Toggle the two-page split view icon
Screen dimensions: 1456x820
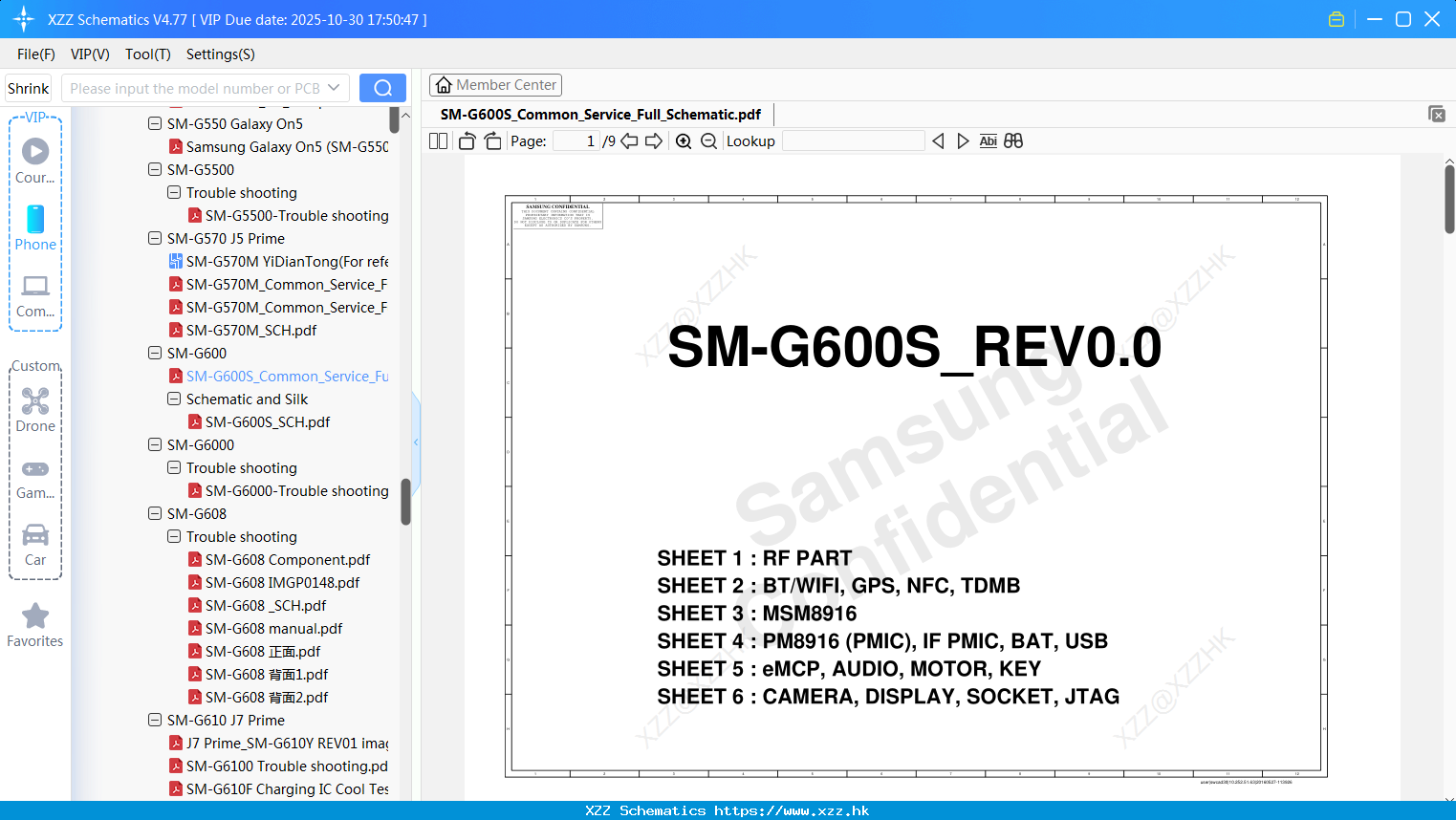point(438,140)
